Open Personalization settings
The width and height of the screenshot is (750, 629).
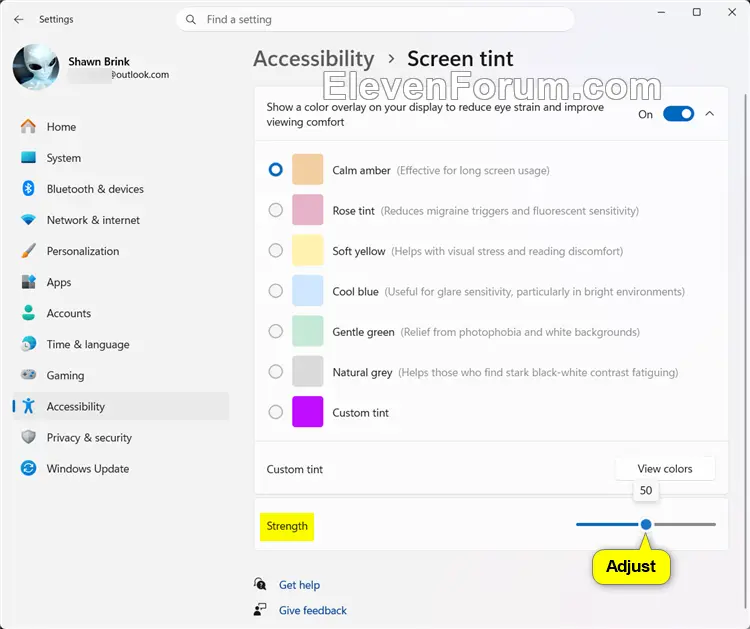click(x=121, y=251)
